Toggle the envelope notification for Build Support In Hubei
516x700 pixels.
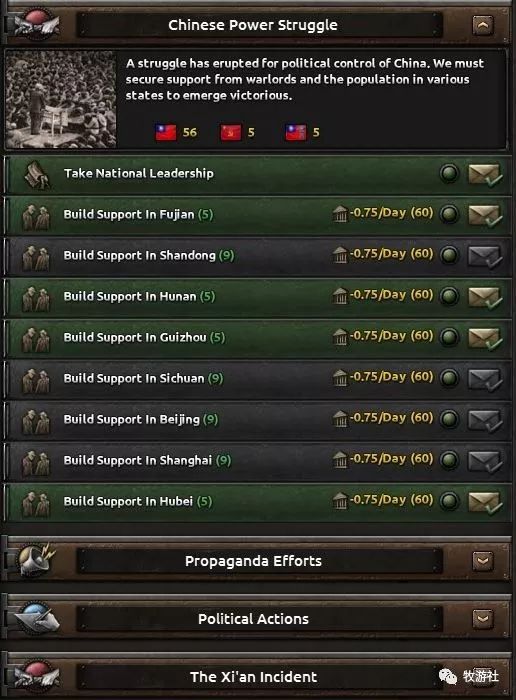(485, 502)
